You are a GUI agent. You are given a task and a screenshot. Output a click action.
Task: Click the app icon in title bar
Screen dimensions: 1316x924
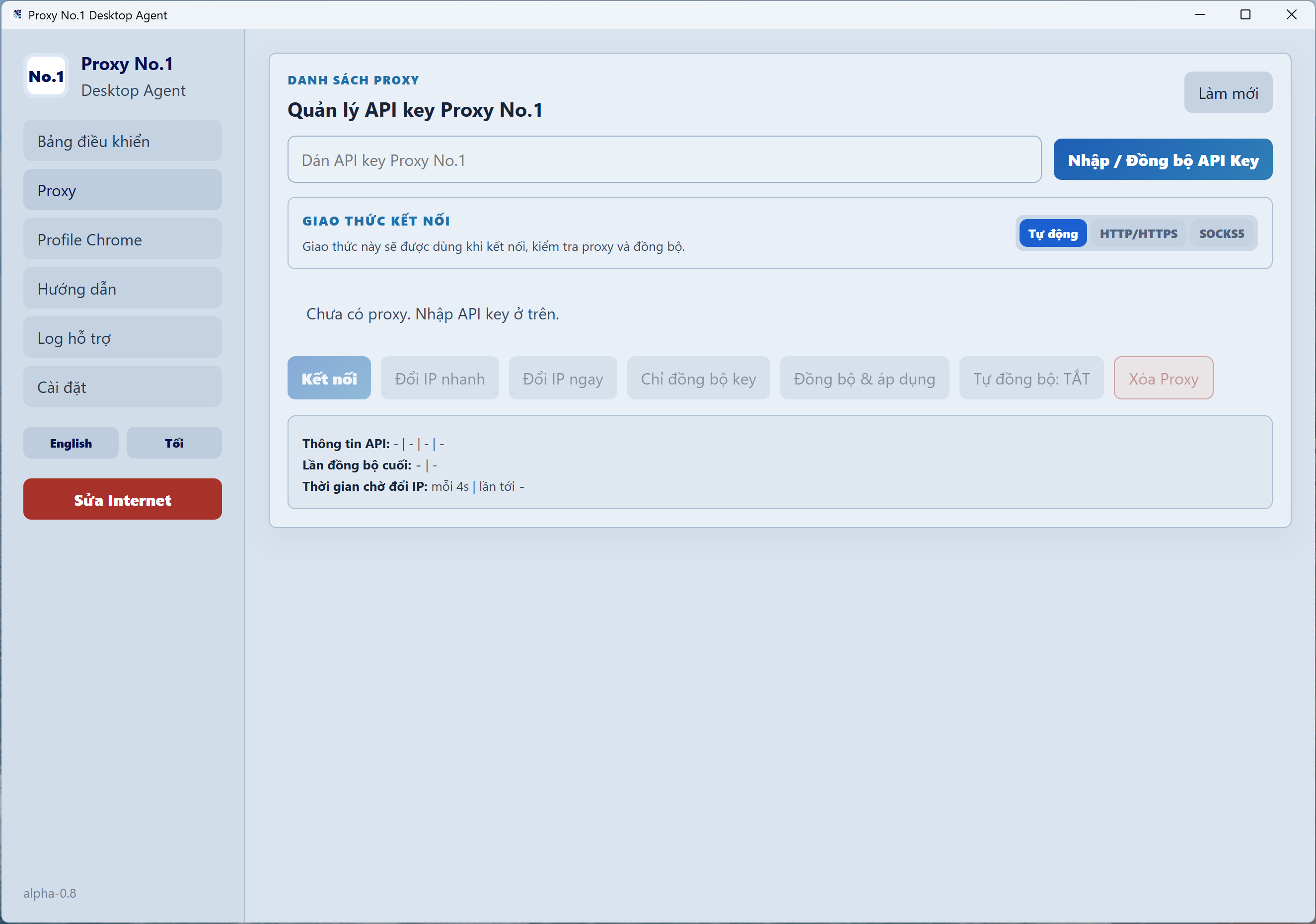(x=16, y=14)
